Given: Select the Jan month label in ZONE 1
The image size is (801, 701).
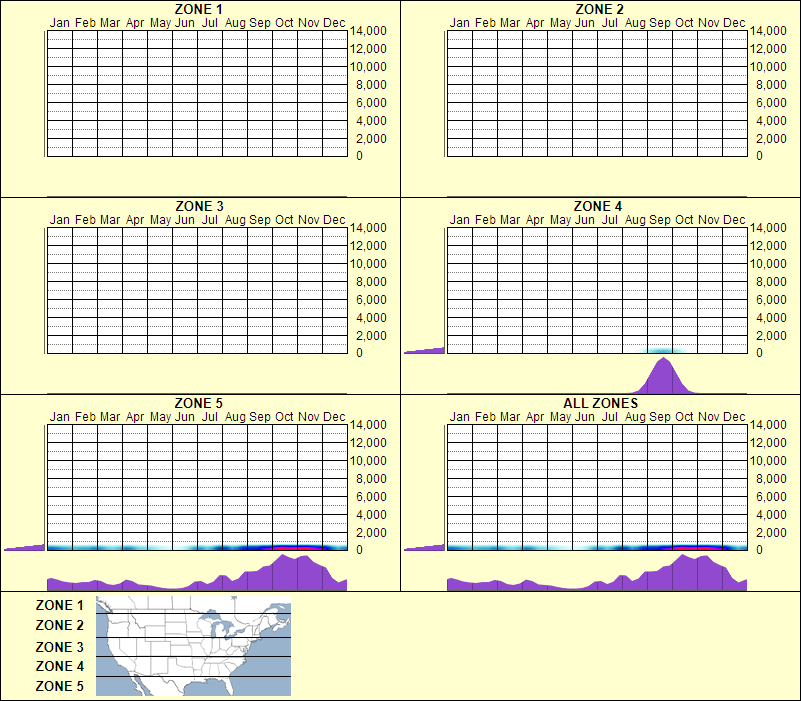Looking at the screenshot, I should (x=58, y=22).
